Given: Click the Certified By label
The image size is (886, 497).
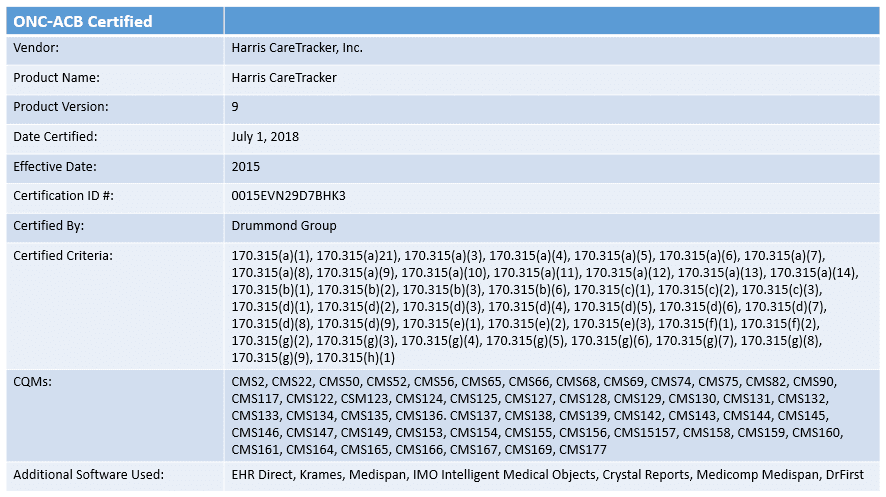Looking at the screenshot, I should pos(48,225).
